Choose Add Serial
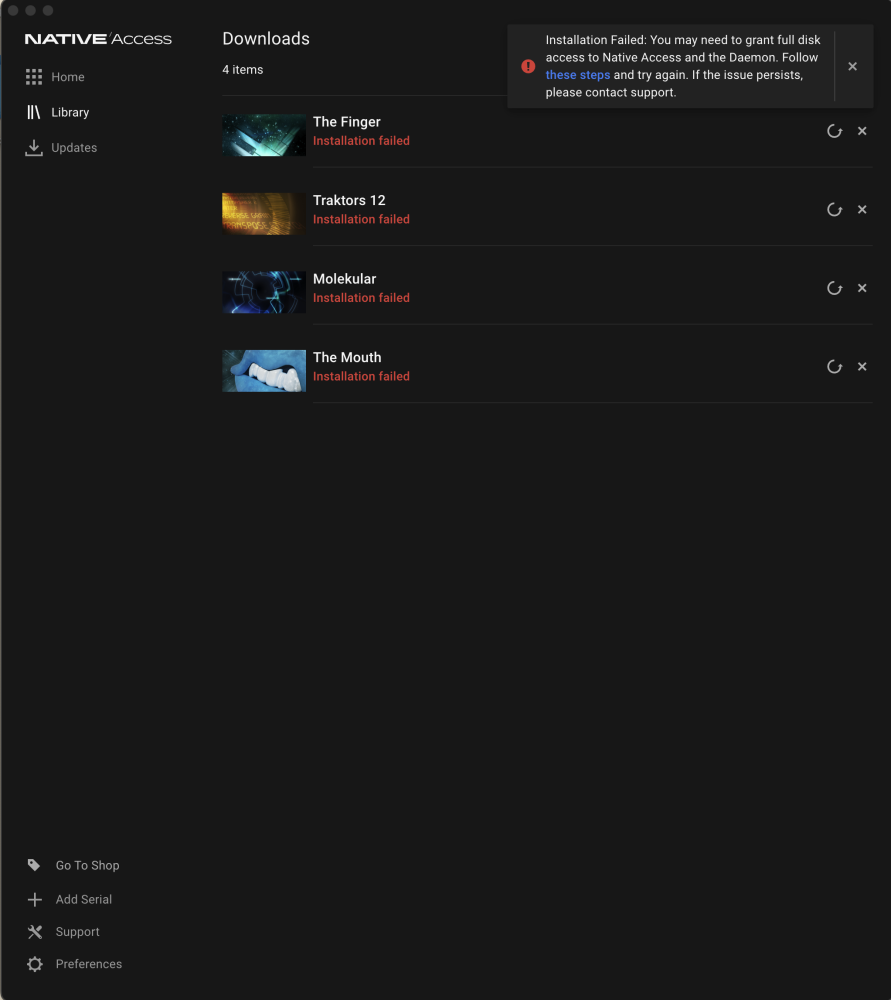The height and width of the screenshot is (1000, 891). [x=84, y=899]
